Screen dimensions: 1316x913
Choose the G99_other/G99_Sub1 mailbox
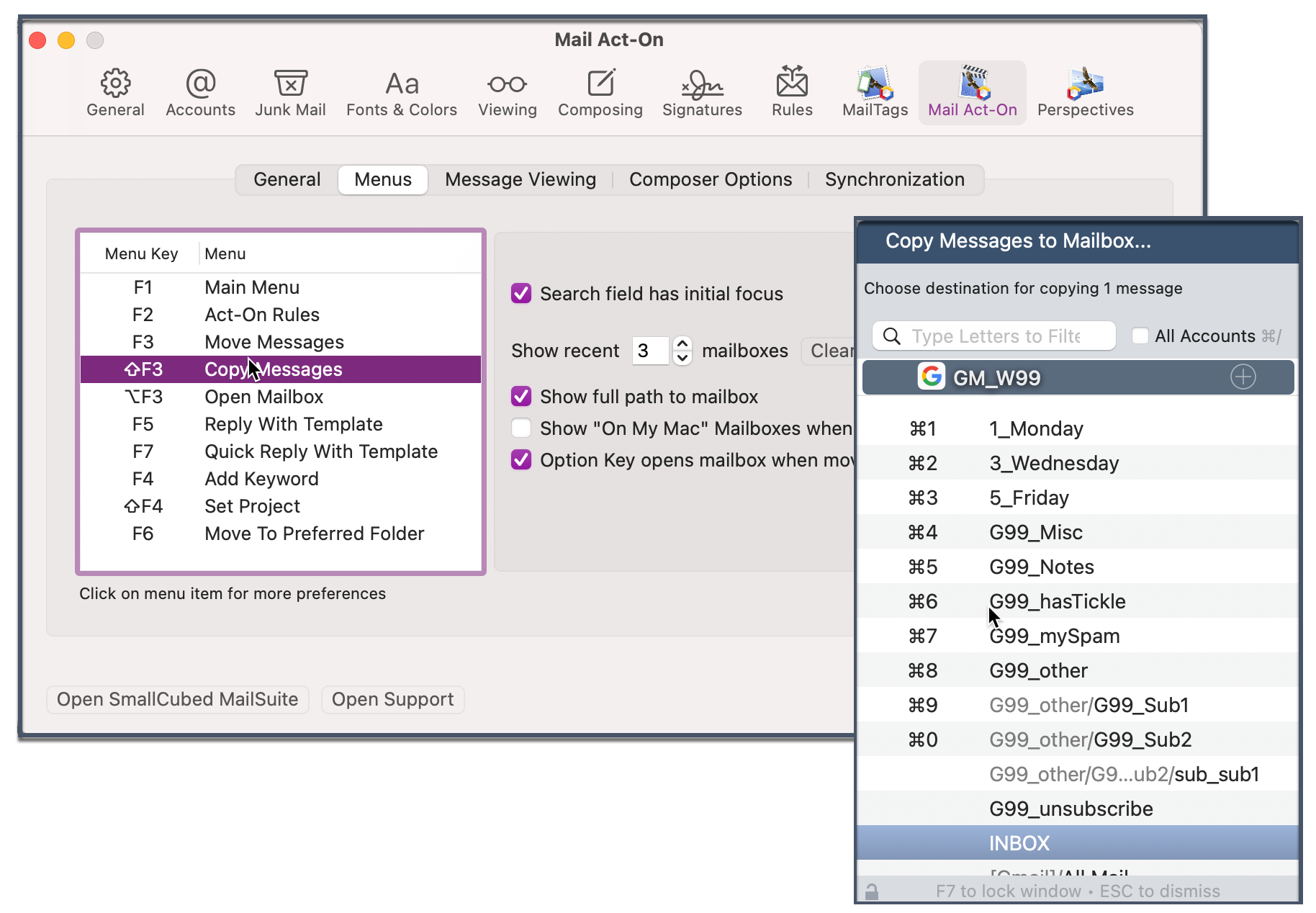1078,705
